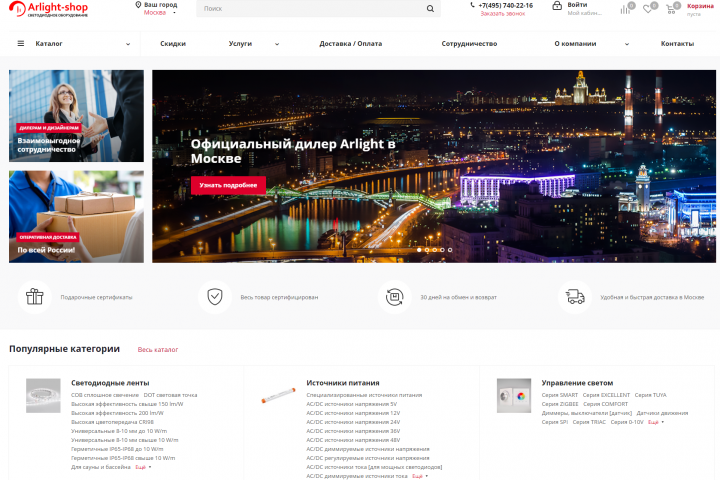Open Высокая цветопередача CRI98 link
Screen dimensions: 720x480
pyautogui.click(x=112, y=422)
